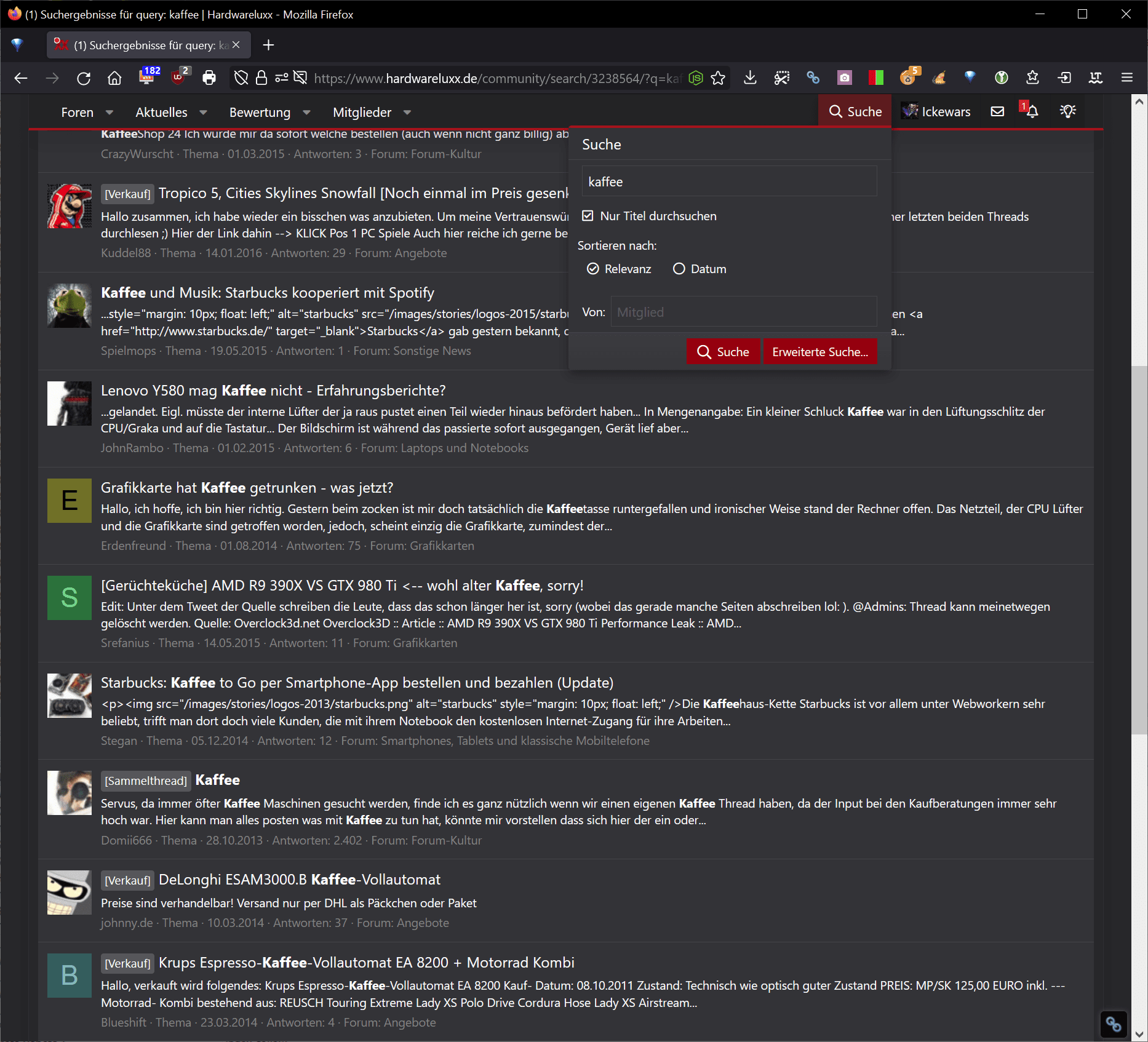This screenshot has height=1042, width=1148.
Task: Expand the Bewertung dropdown arrow
Action: 306,113
